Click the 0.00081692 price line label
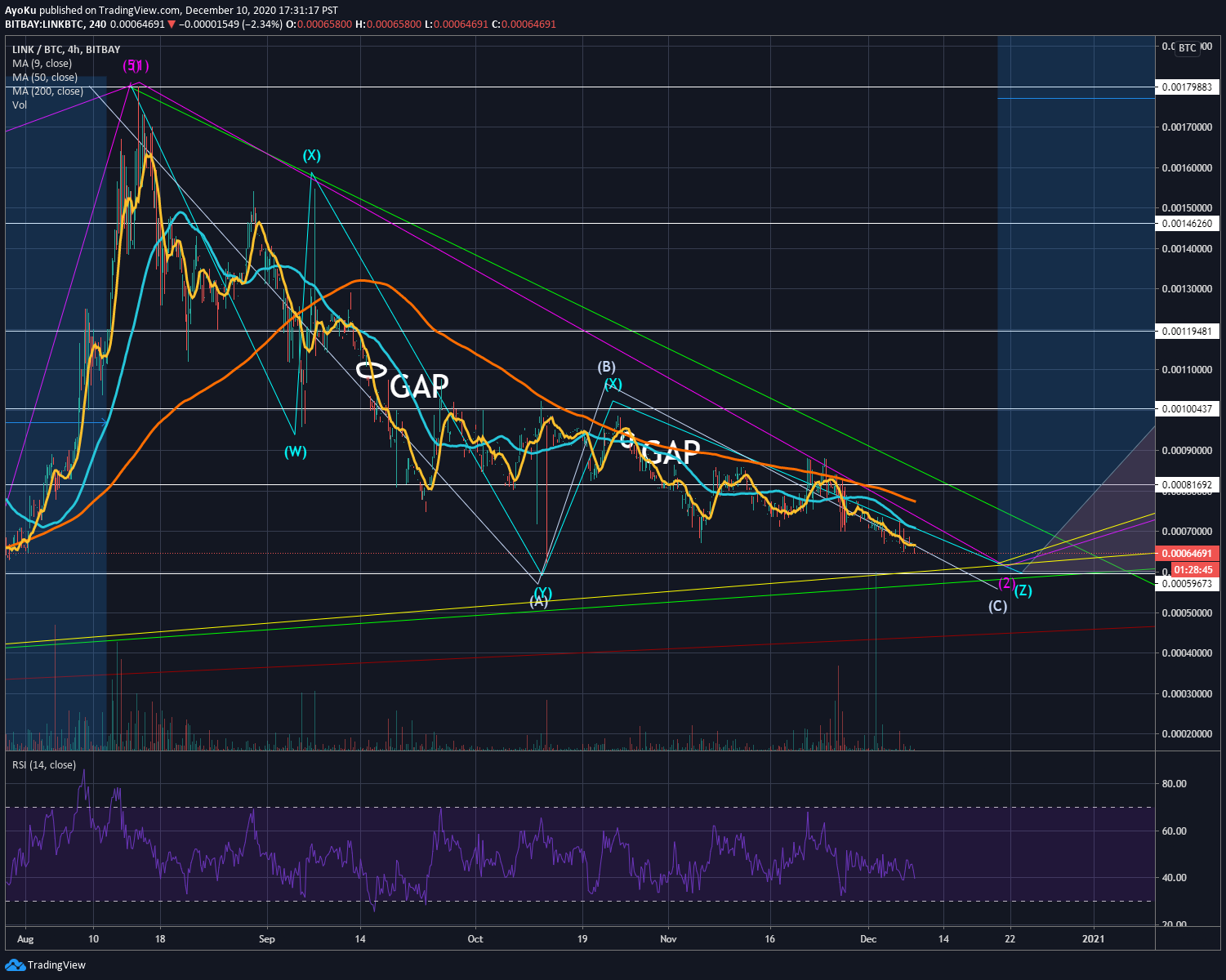The height and width of the screenshot is (980, 1226). click(1188, 485)
